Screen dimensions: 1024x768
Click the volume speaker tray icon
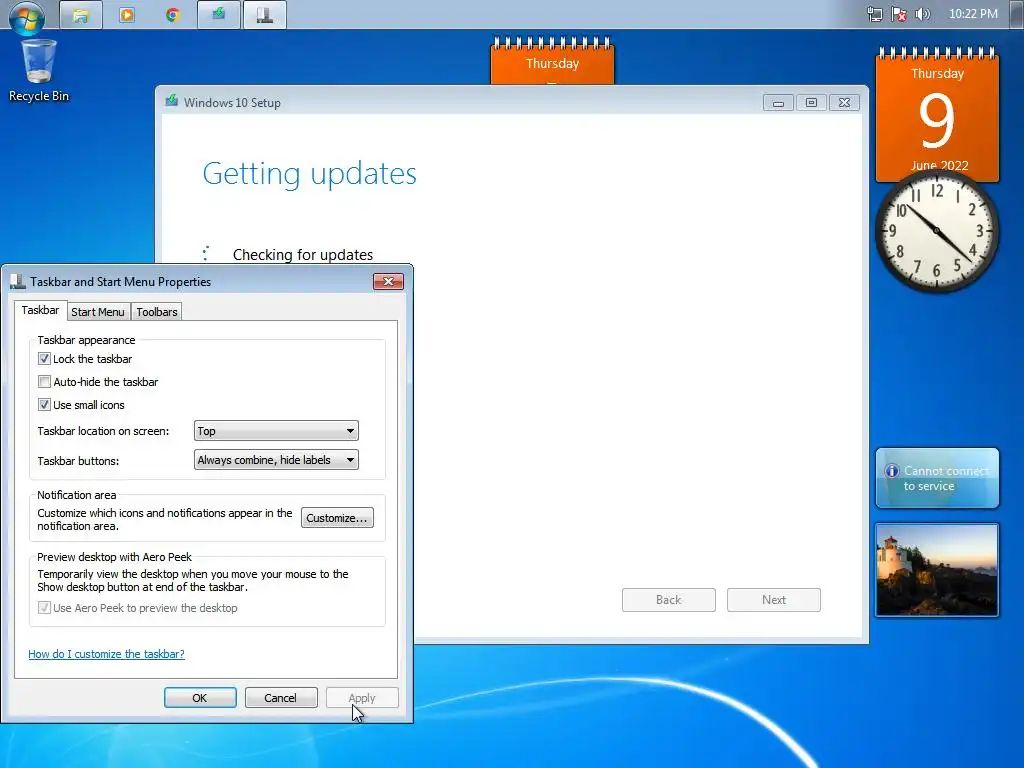tap(923, 14)
